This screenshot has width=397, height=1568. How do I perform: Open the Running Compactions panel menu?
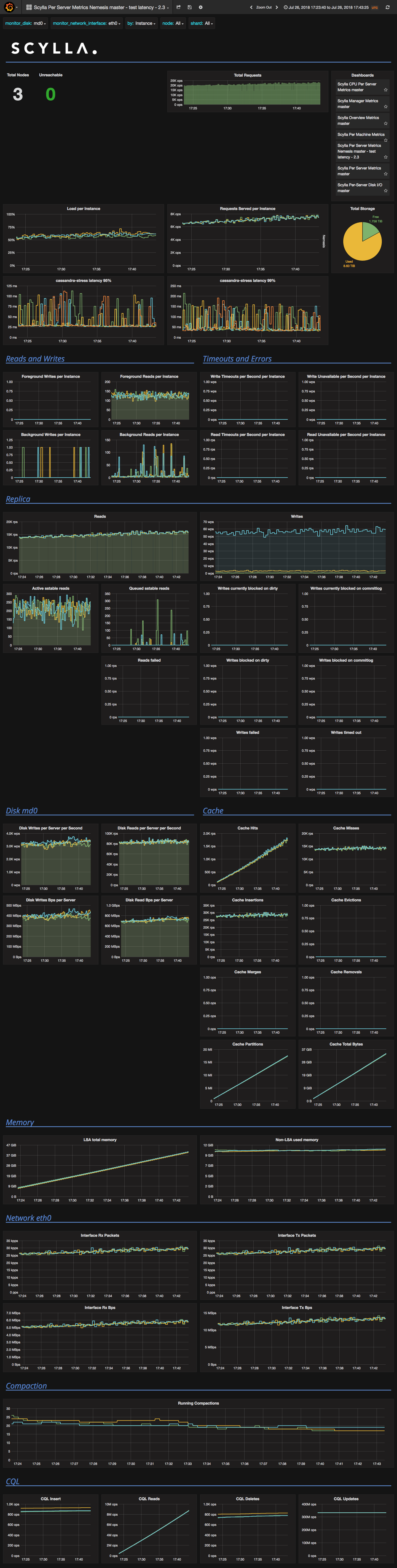pos(198,1403)
